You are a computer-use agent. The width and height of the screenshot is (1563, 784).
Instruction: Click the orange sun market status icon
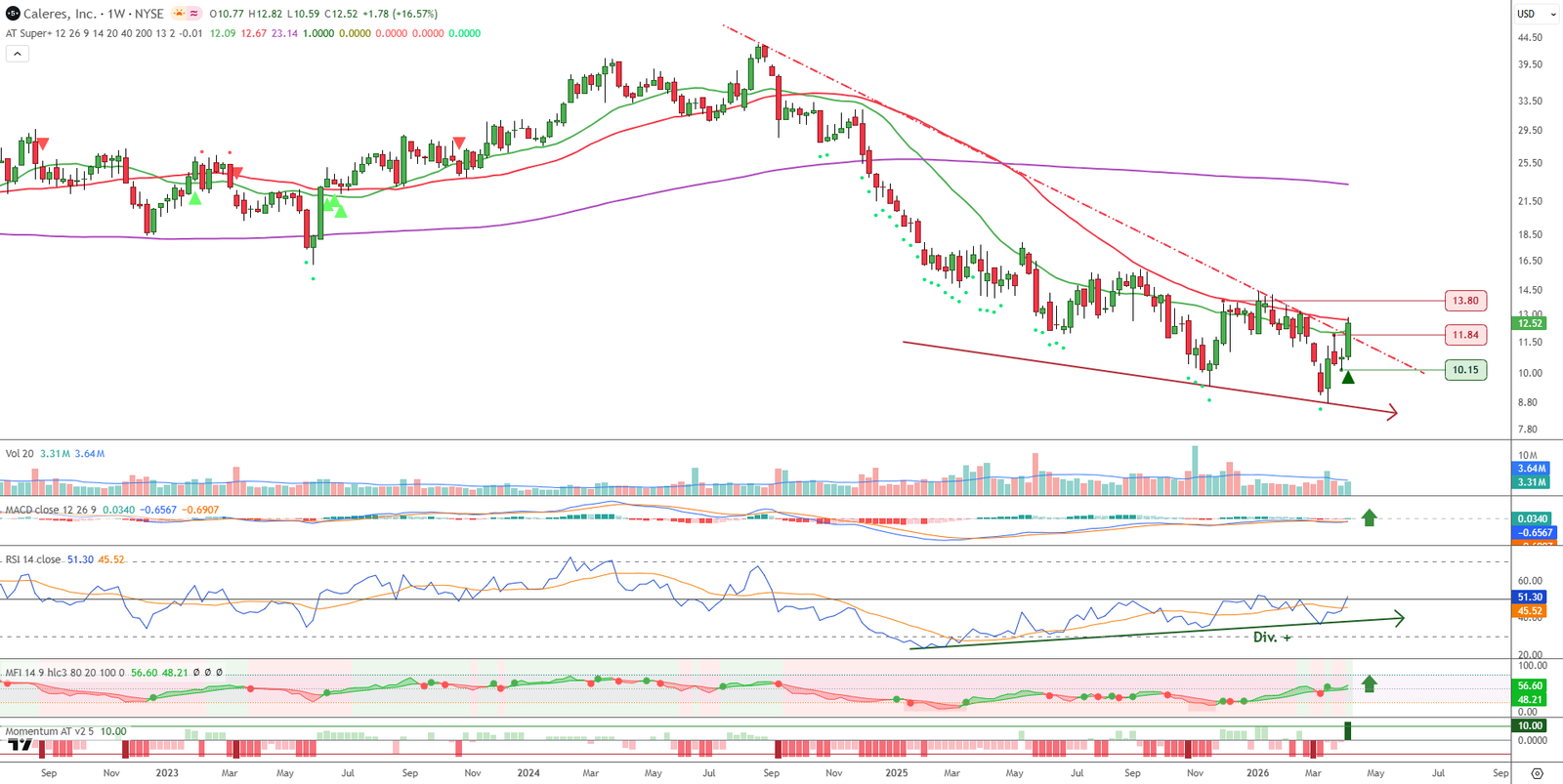click(179, 14)
